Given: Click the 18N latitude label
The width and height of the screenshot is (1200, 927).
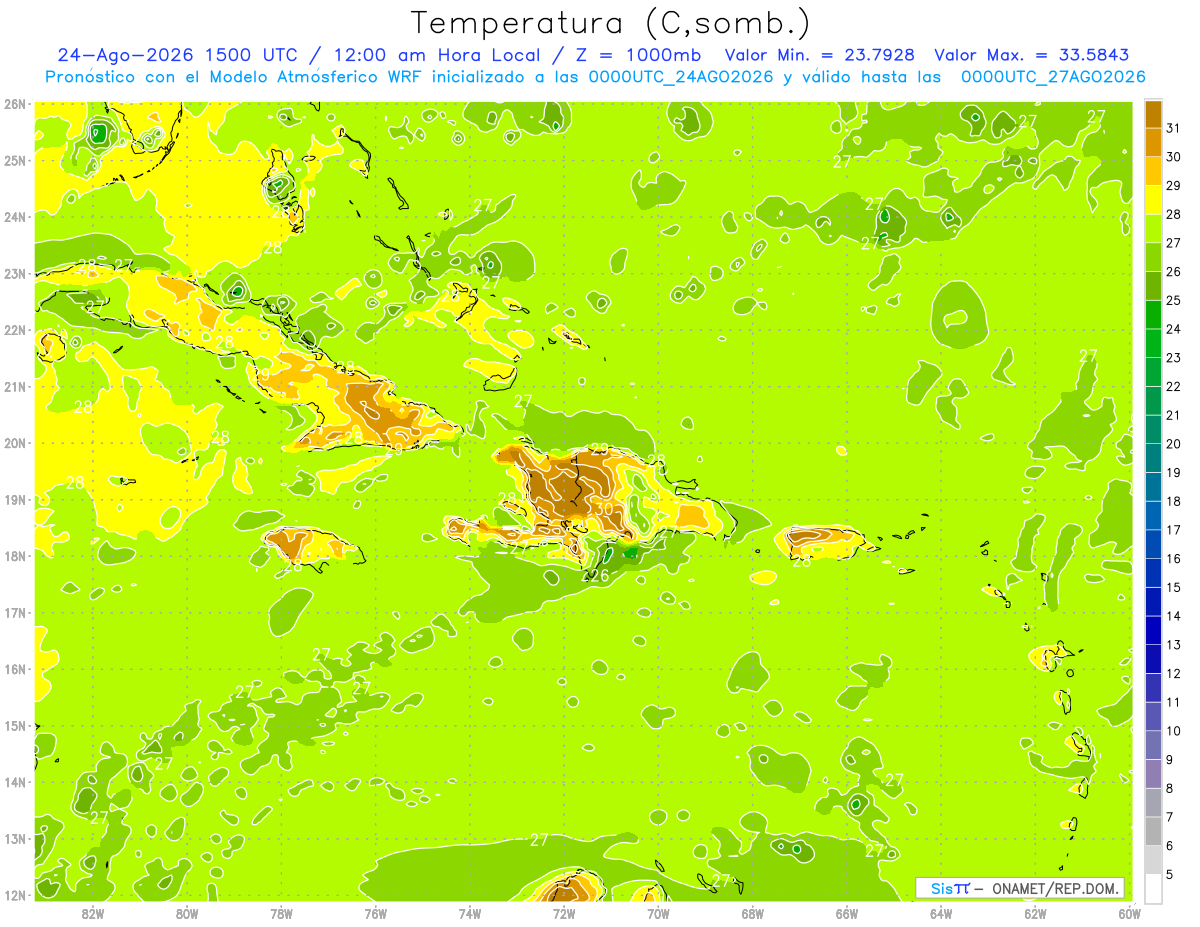Looking at the screenshot, I should (14, 556).
